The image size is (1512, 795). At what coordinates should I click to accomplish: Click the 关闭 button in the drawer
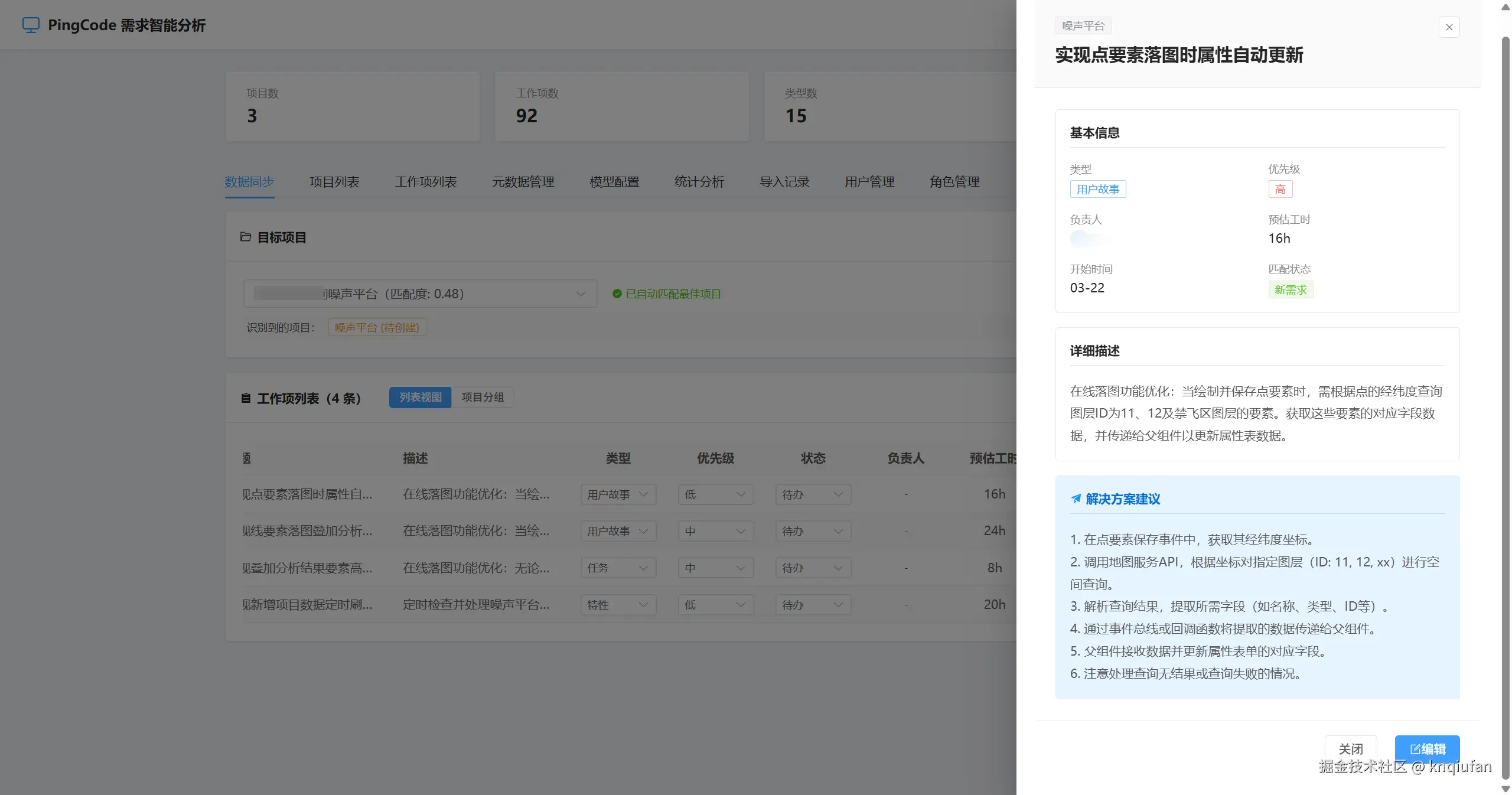[x=1350, y=748]
